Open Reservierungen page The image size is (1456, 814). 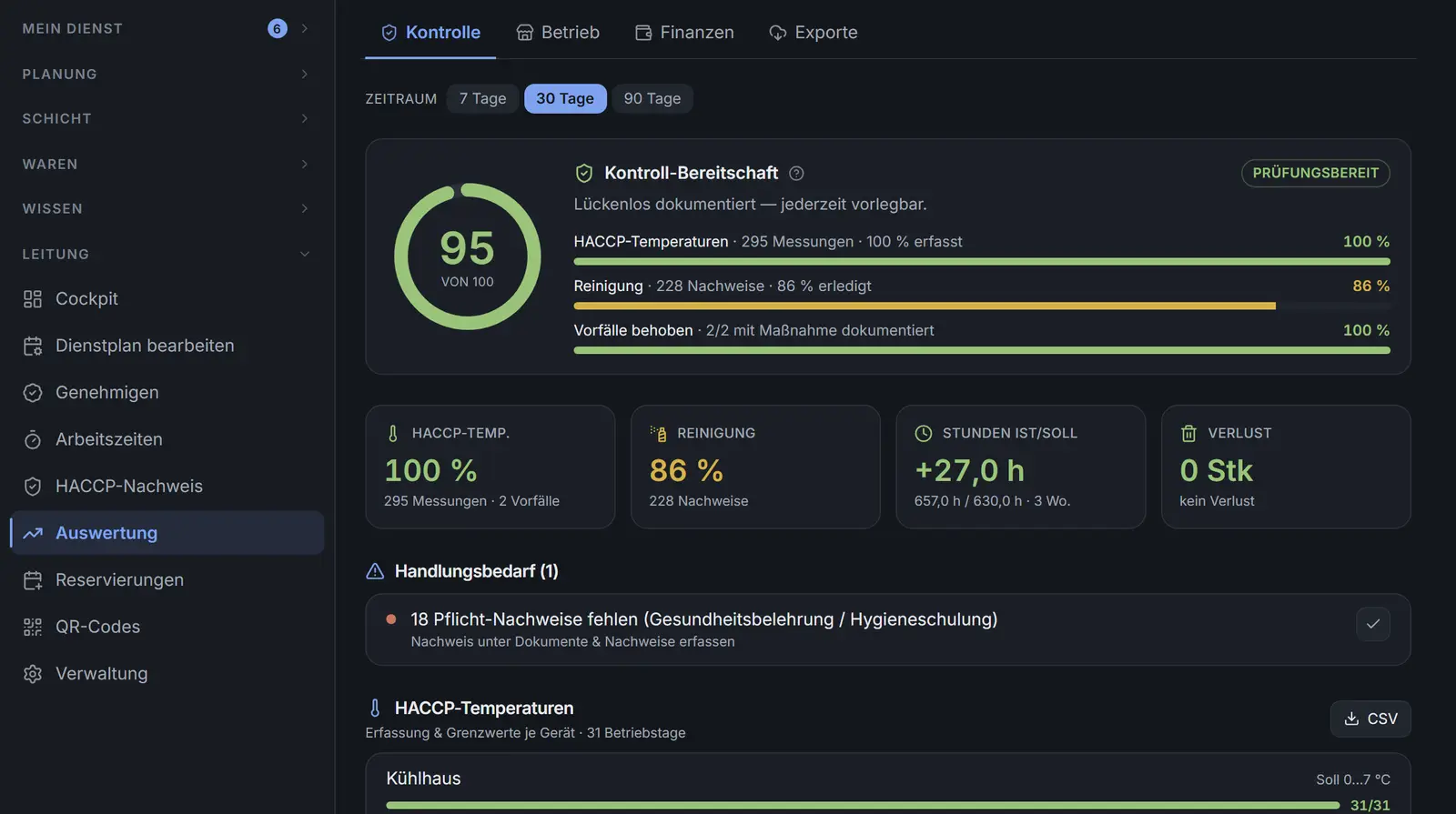(167, 580)
